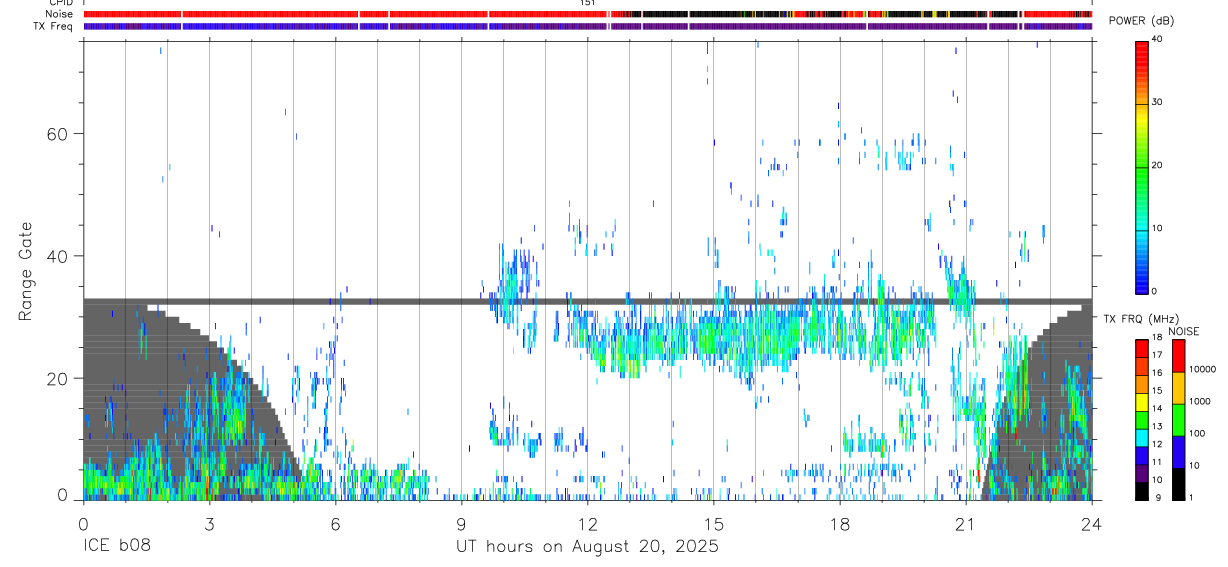Click the green segment of TX FRQ colorbar

pyautogui.click(x=1142, y=420)
